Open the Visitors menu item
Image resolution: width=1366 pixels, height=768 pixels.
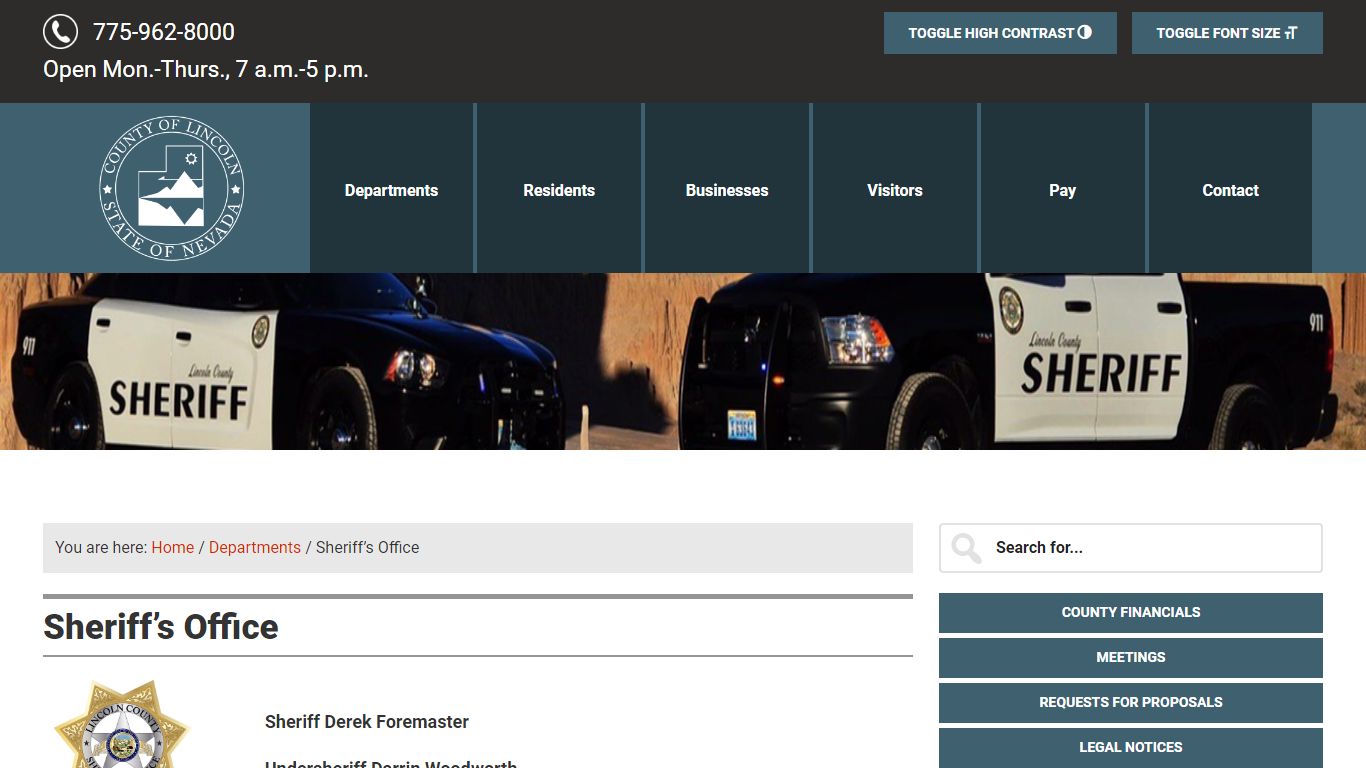pyautogui.click(x=894, y=190)
